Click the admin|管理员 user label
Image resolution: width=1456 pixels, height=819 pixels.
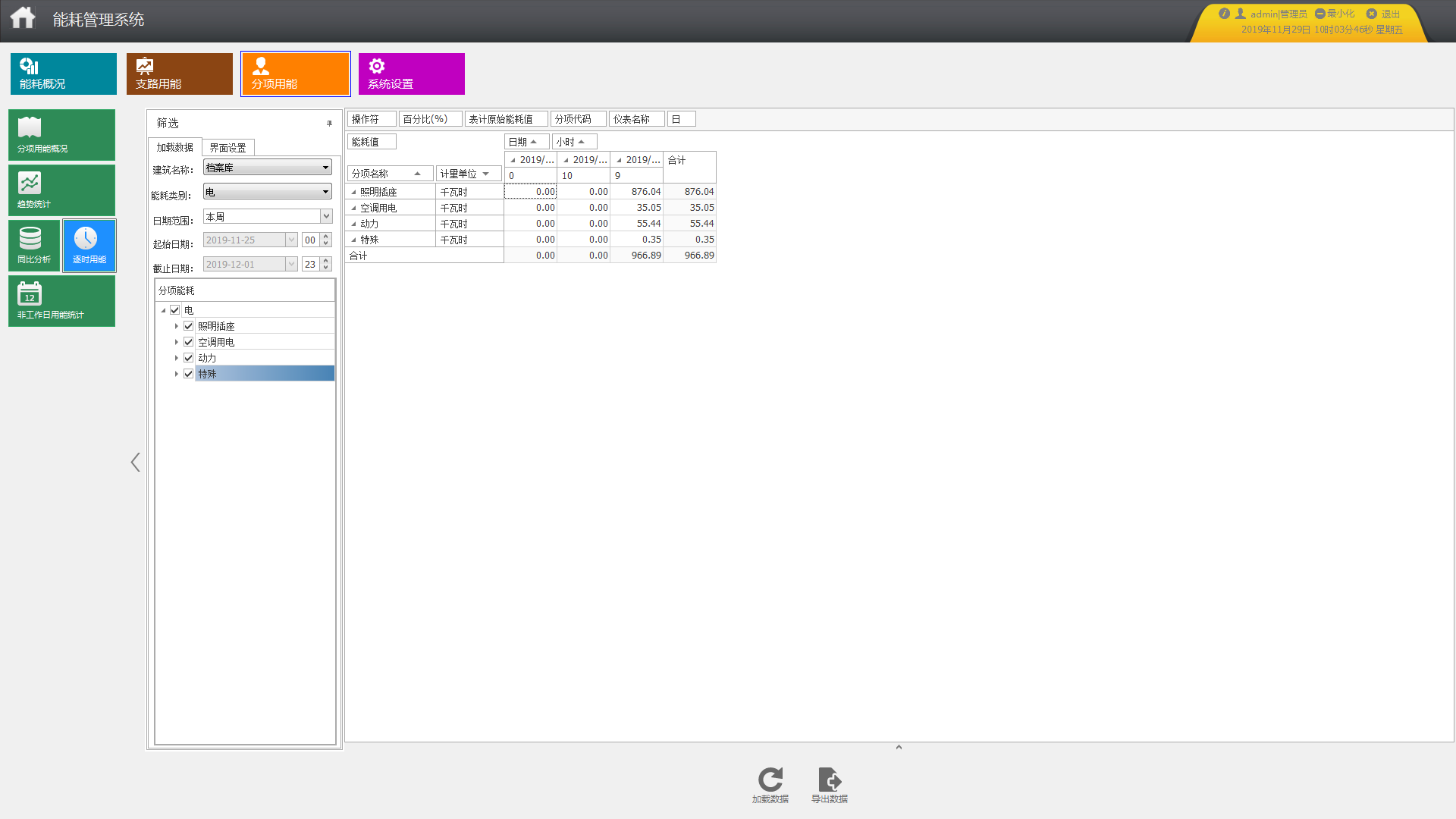tap(1279, 14)
